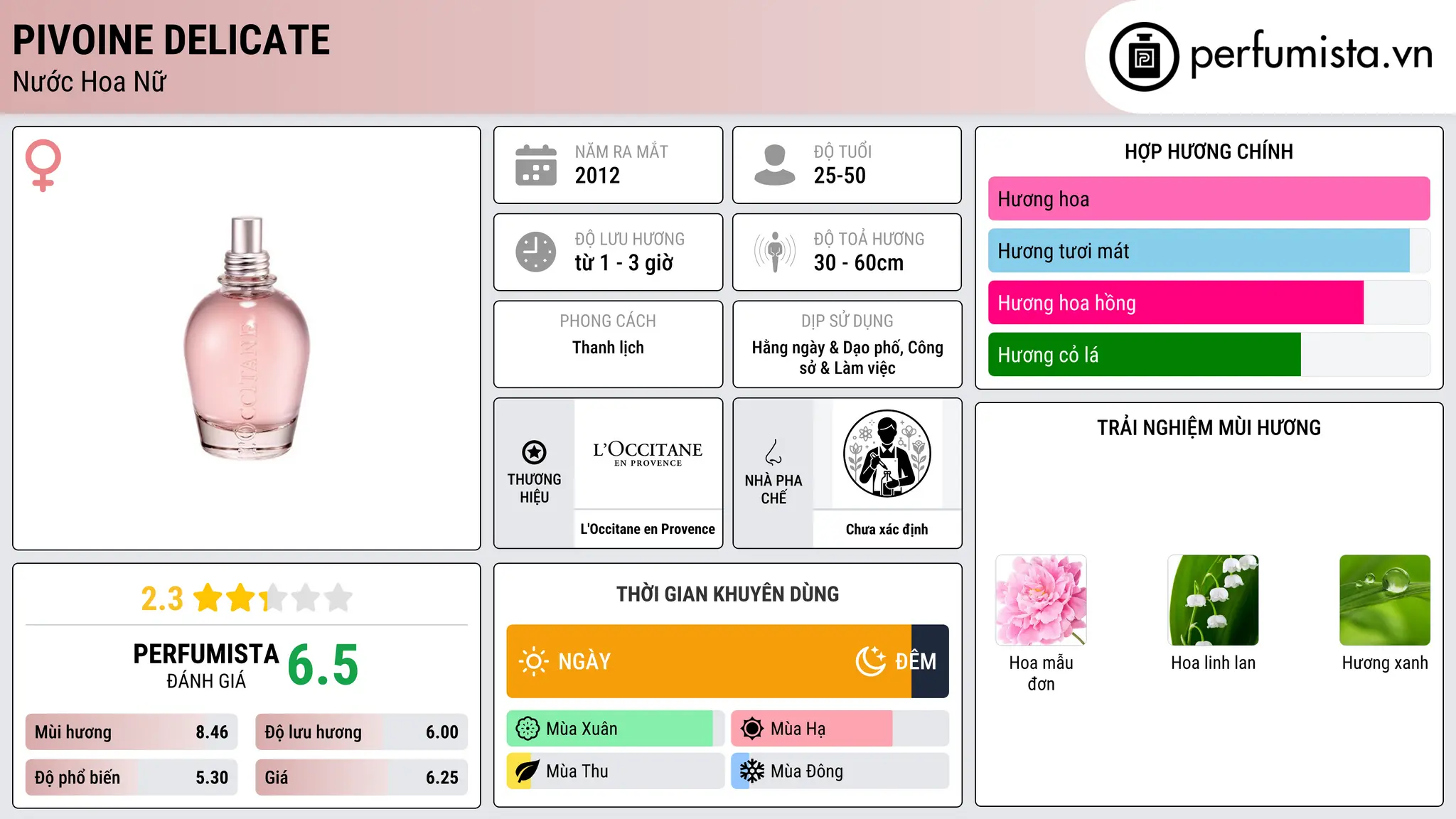
Task: Click the sillage value 30 - 60cm
Action: tap(859, 263)
